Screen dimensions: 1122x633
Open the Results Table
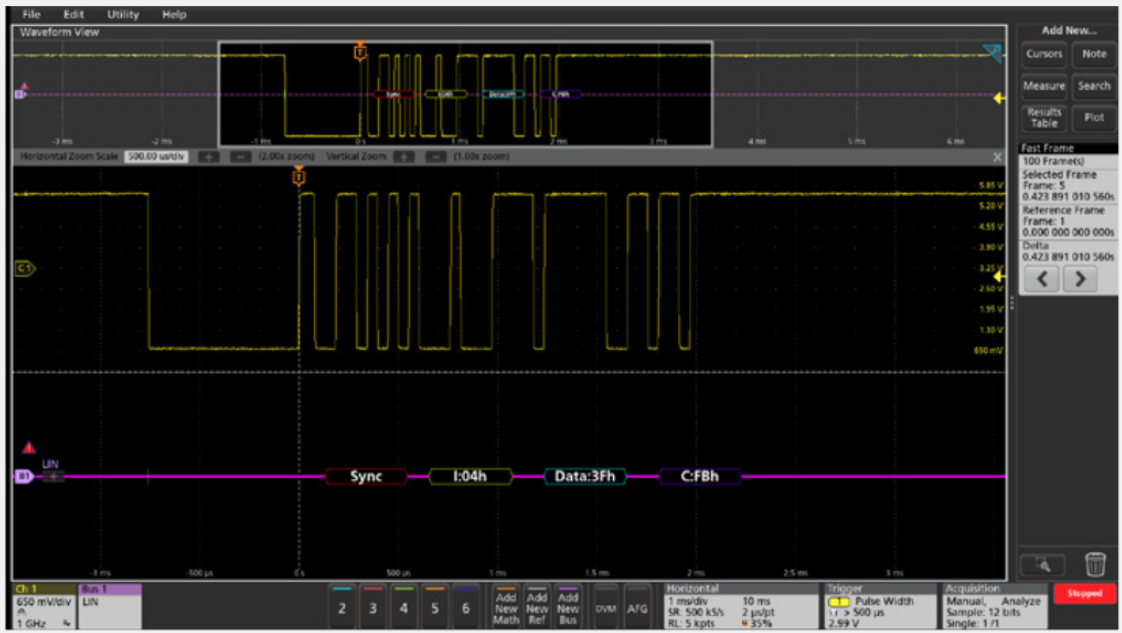pyautogui.click(x=1043, y=118)
